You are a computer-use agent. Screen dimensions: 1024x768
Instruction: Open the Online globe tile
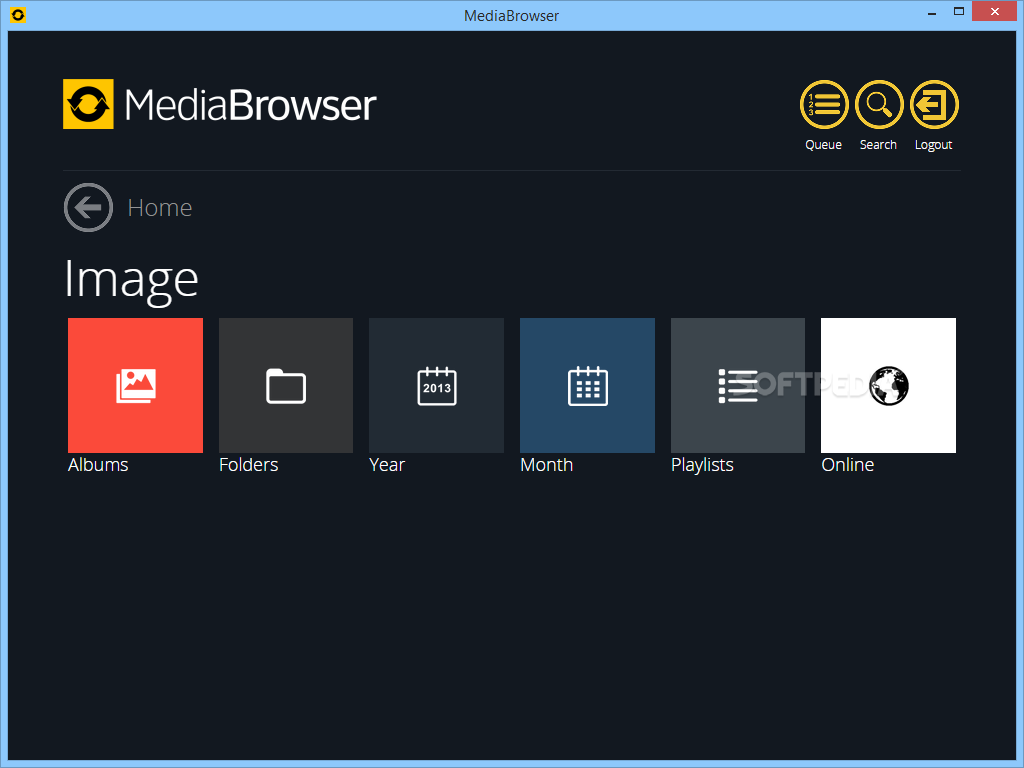[x=888, y=385]
